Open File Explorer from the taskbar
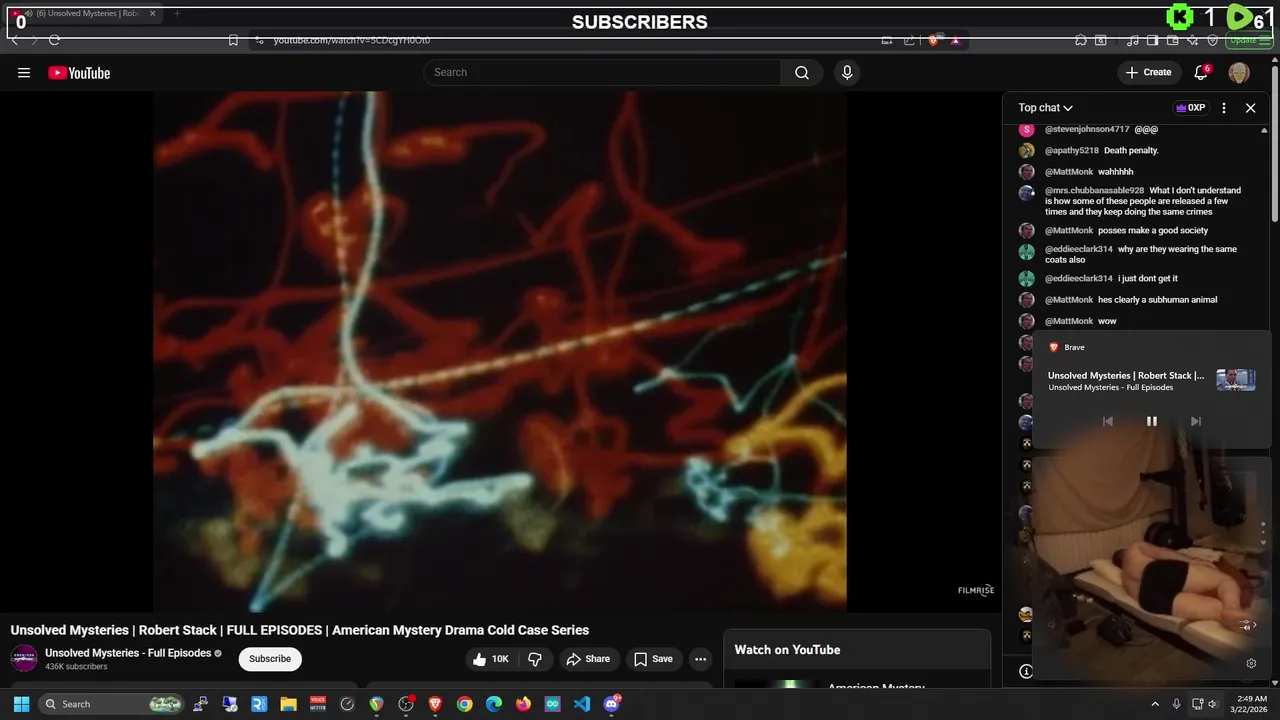The image size is (1280, 720). (x=288, y=704)
